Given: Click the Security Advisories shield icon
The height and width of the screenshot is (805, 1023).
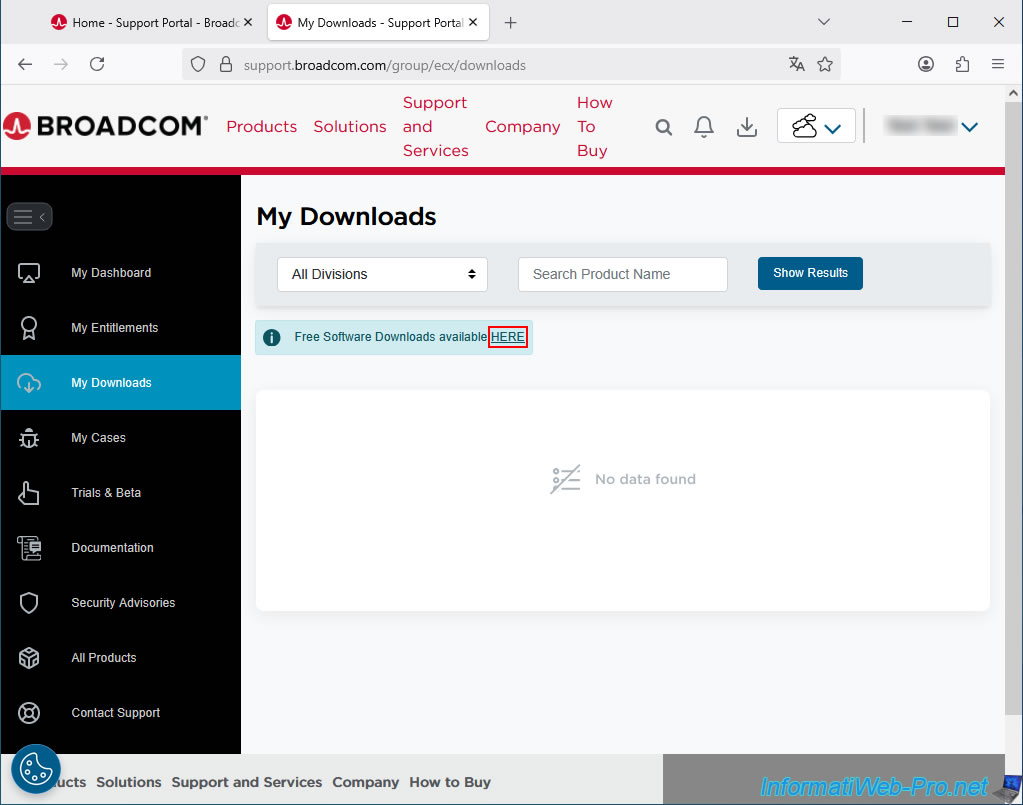Looking at the screenshot, I should [29, 603].
